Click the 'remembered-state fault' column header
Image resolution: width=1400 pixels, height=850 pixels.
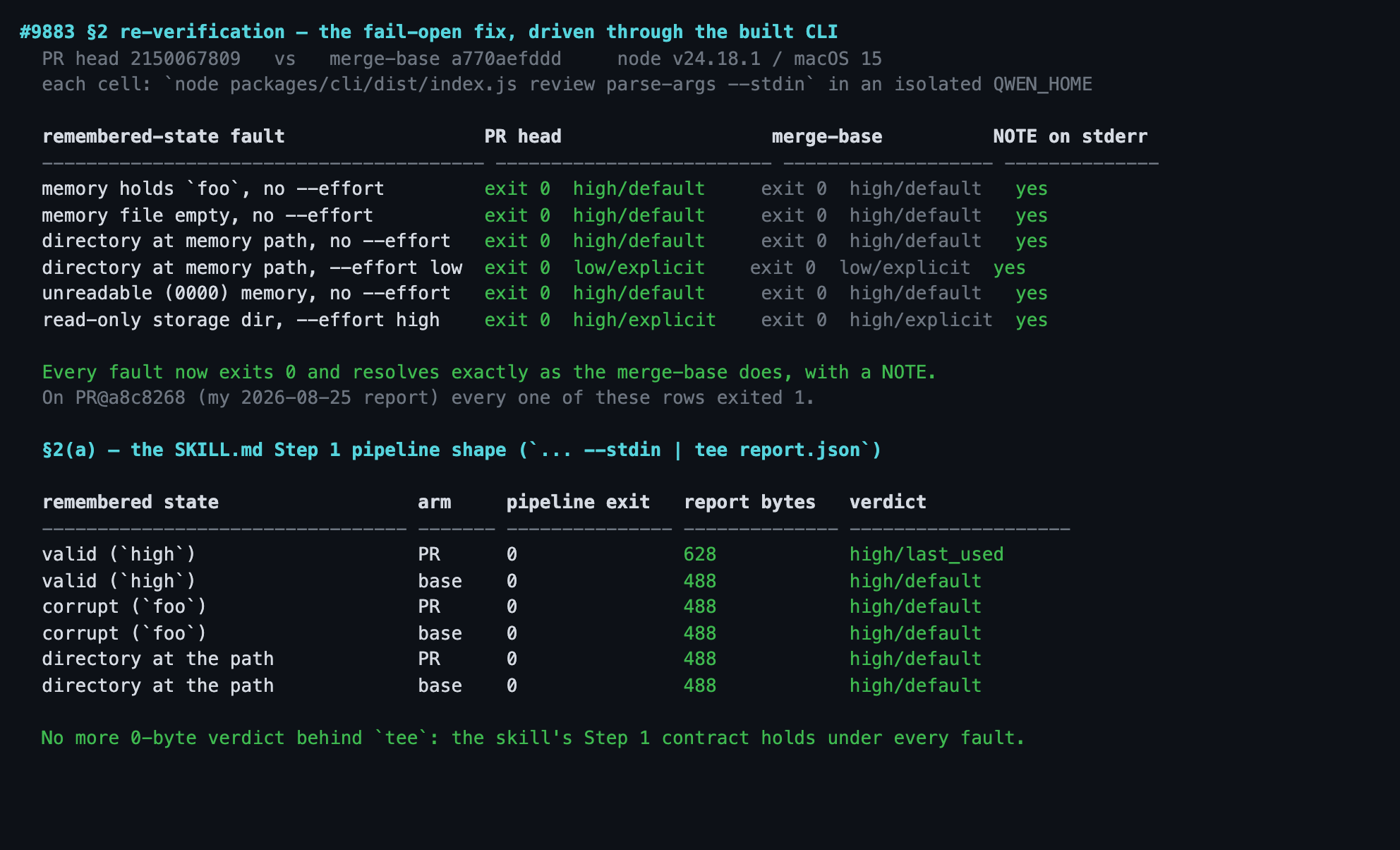164,136
